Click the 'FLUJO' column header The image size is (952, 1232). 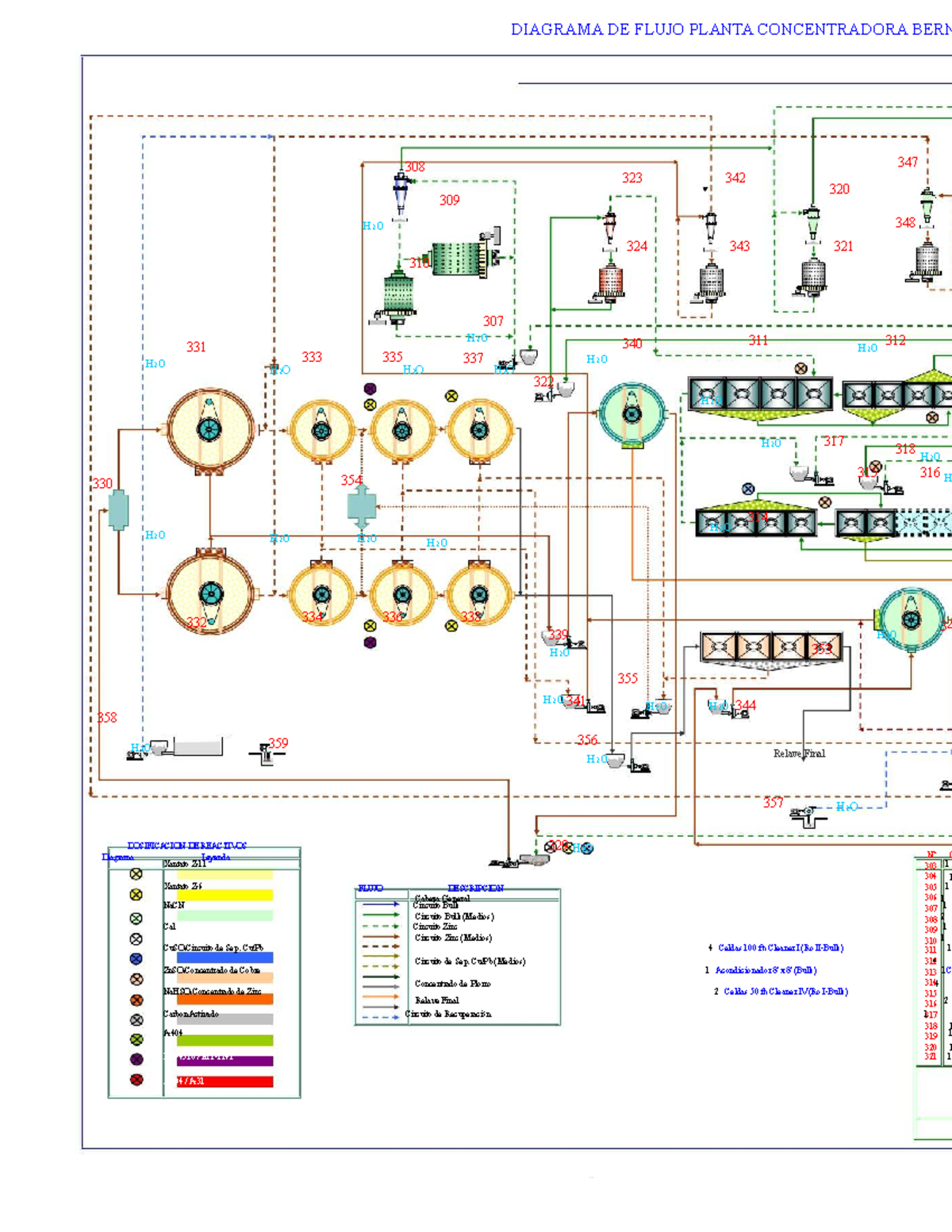pos(370,888)
